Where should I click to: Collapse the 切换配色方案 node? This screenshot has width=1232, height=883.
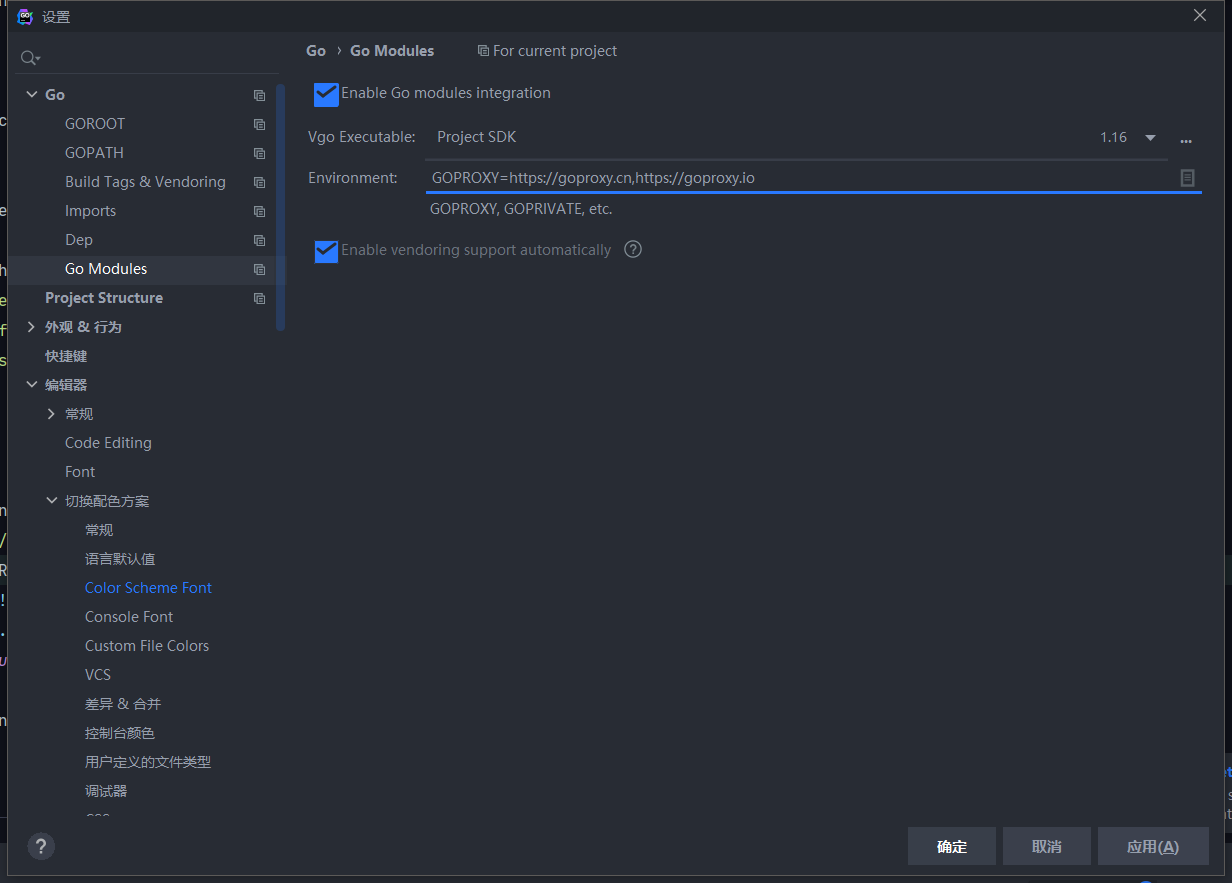pos(51,501)
